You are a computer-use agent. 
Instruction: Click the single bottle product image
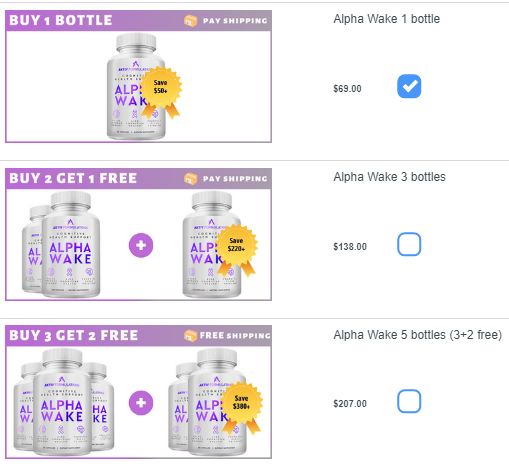[136, 86]
